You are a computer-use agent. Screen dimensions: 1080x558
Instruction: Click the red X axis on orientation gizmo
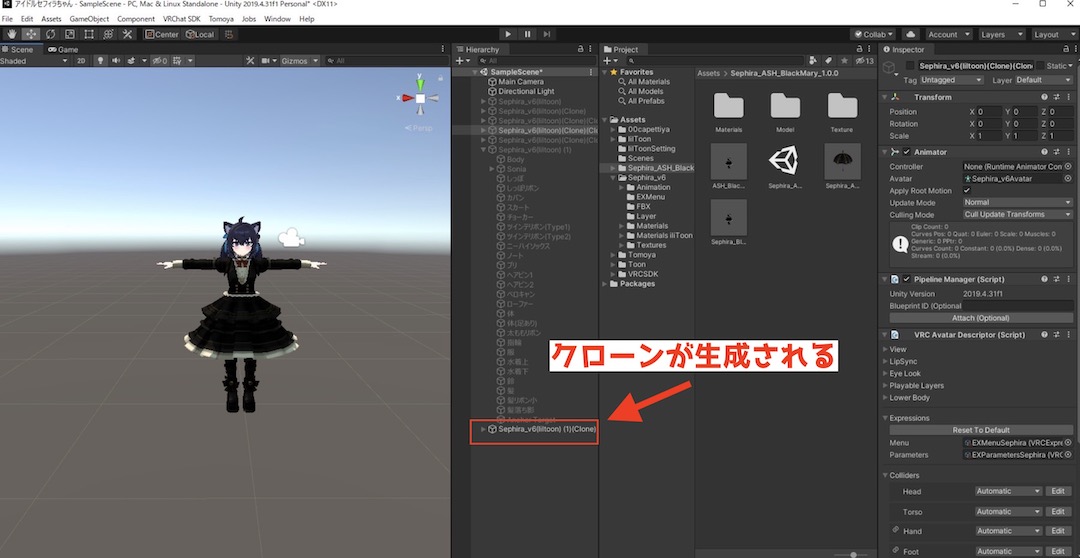coord(407,98)
